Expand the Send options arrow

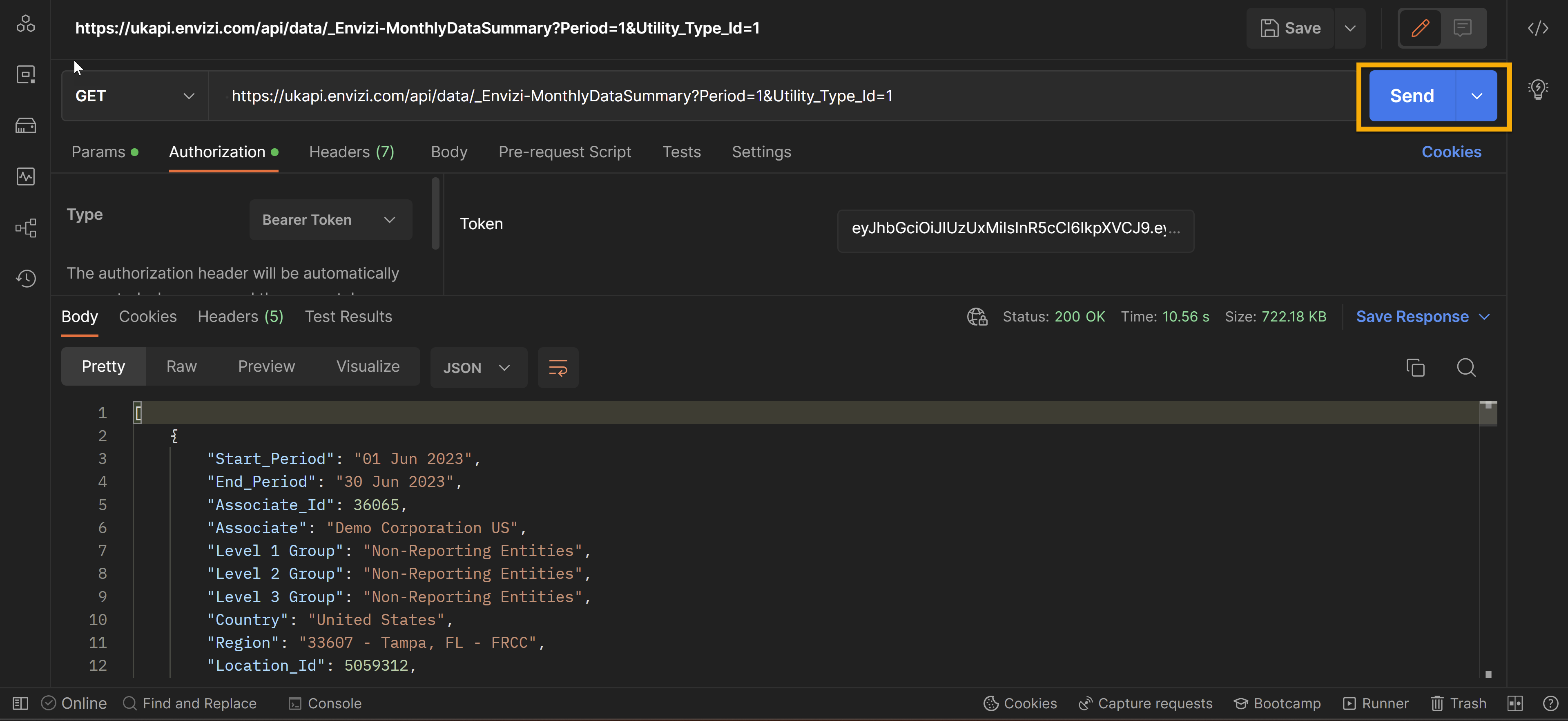1477,96
